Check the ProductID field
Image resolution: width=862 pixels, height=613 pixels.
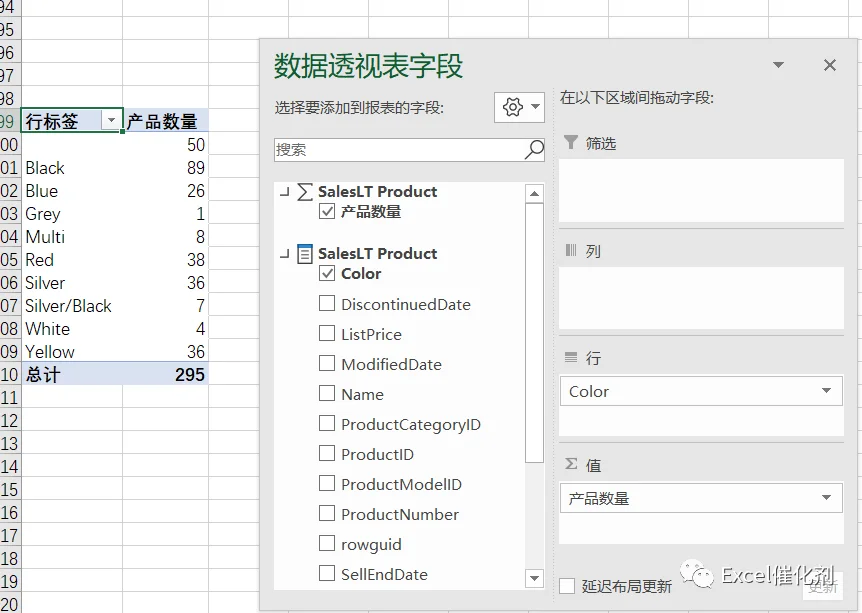tap(327, 453)
